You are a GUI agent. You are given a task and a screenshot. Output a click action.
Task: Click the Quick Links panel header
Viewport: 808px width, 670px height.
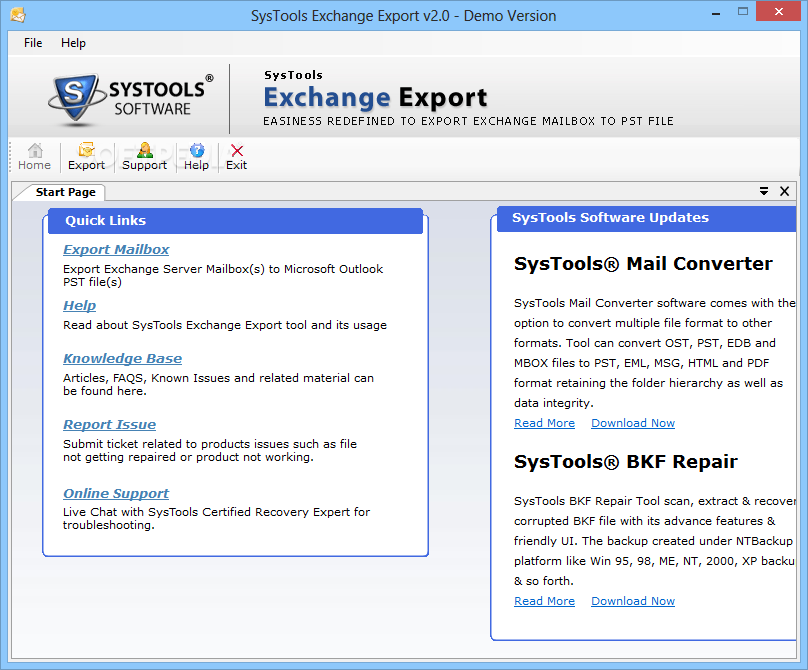[x=235, y=221]
